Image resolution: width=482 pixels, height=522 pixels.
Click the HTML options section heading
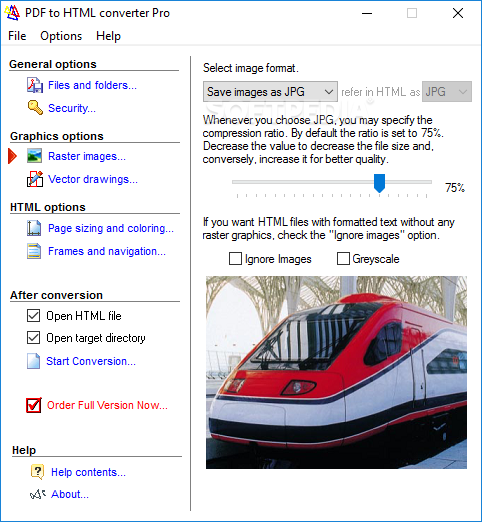coord(48,207)
